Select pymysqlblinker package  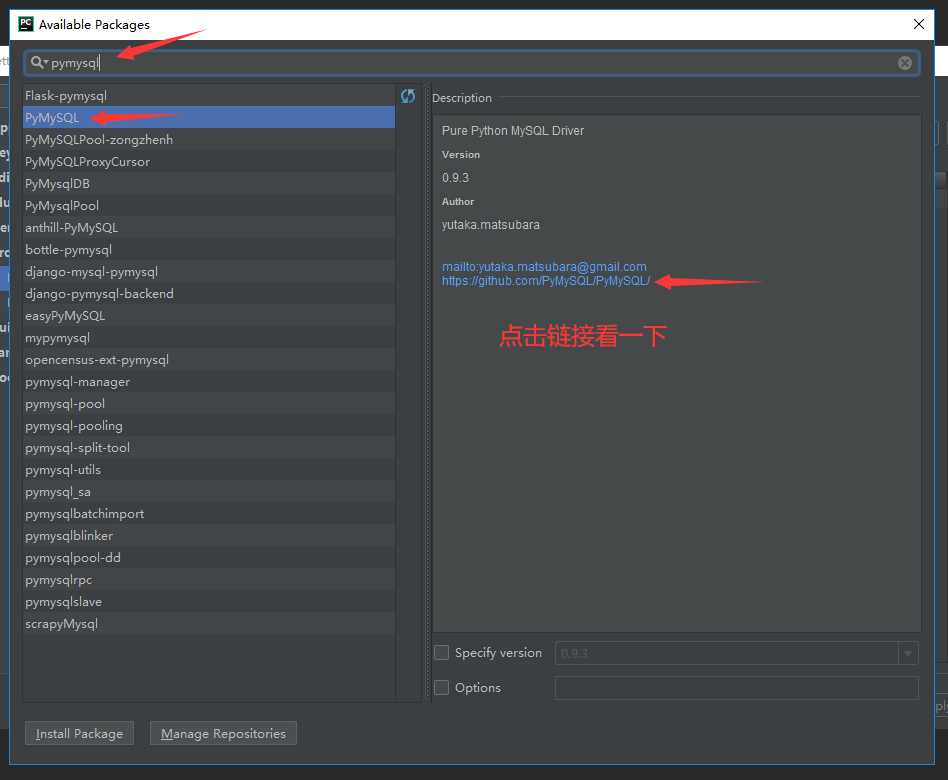(209, 536)
